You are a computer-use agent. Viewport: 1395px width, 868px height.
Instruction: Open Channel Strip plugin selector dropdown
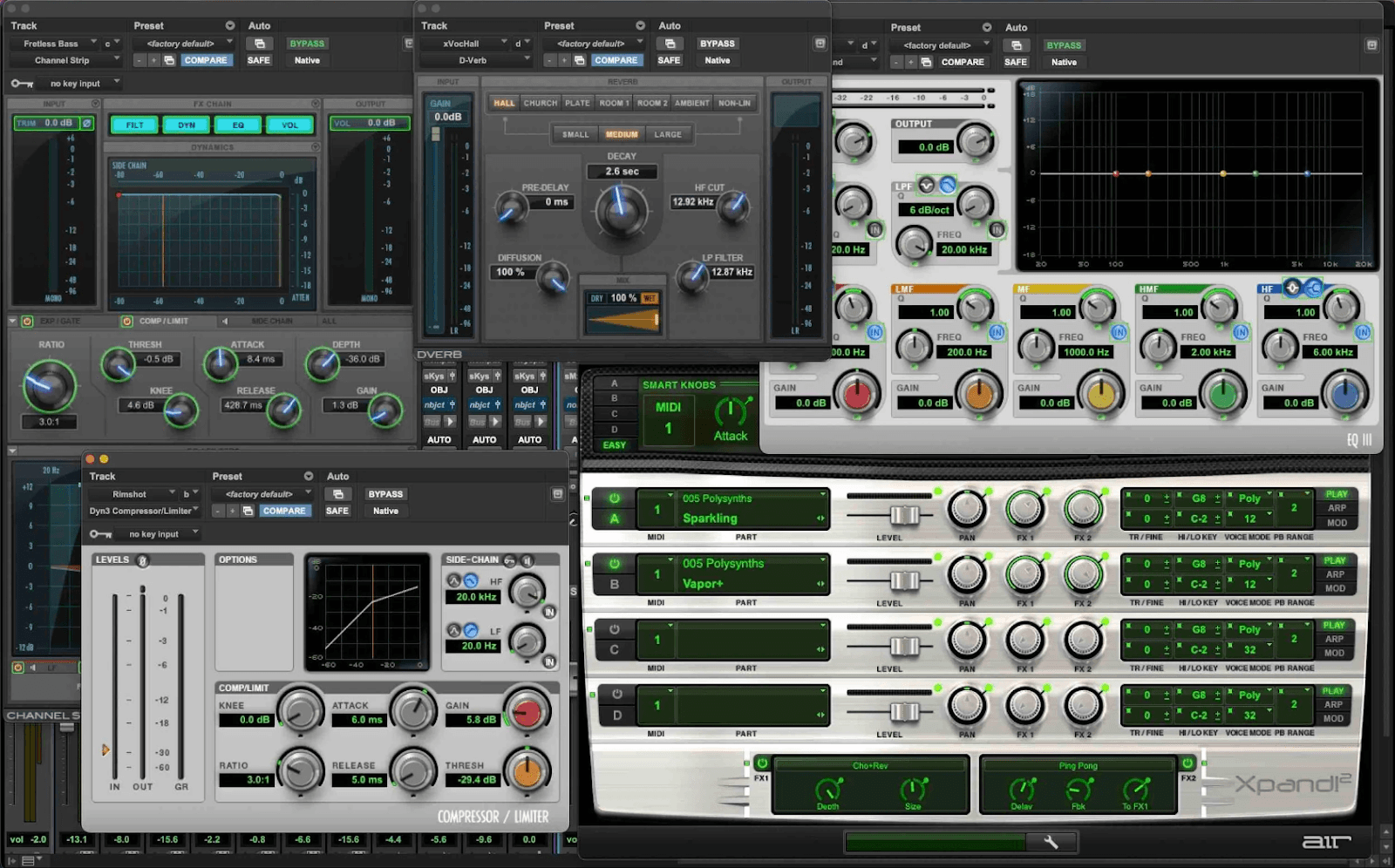(65, 61)
